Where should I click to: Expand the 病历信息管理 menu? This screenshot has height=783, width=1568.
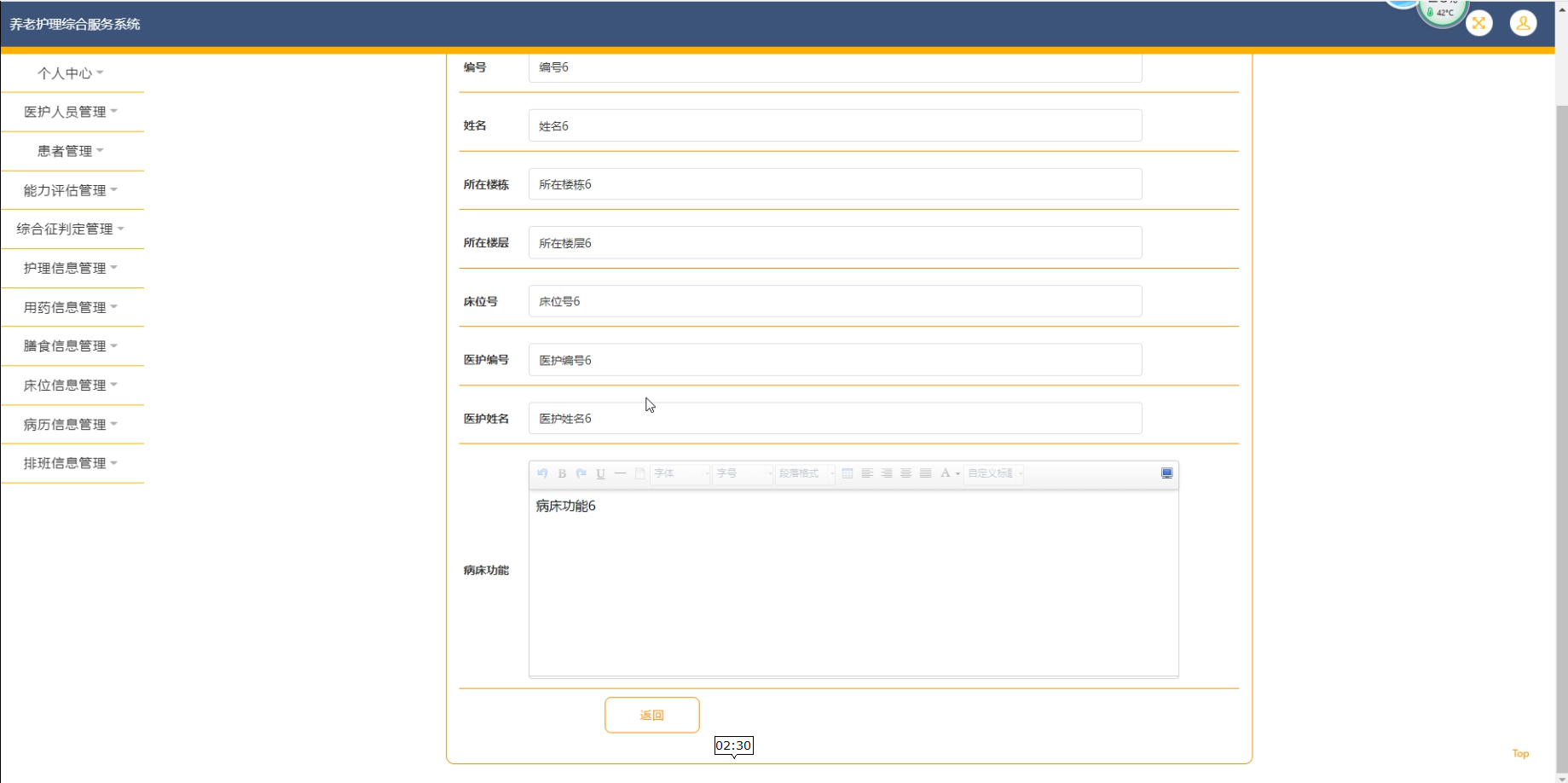point(72,424)
